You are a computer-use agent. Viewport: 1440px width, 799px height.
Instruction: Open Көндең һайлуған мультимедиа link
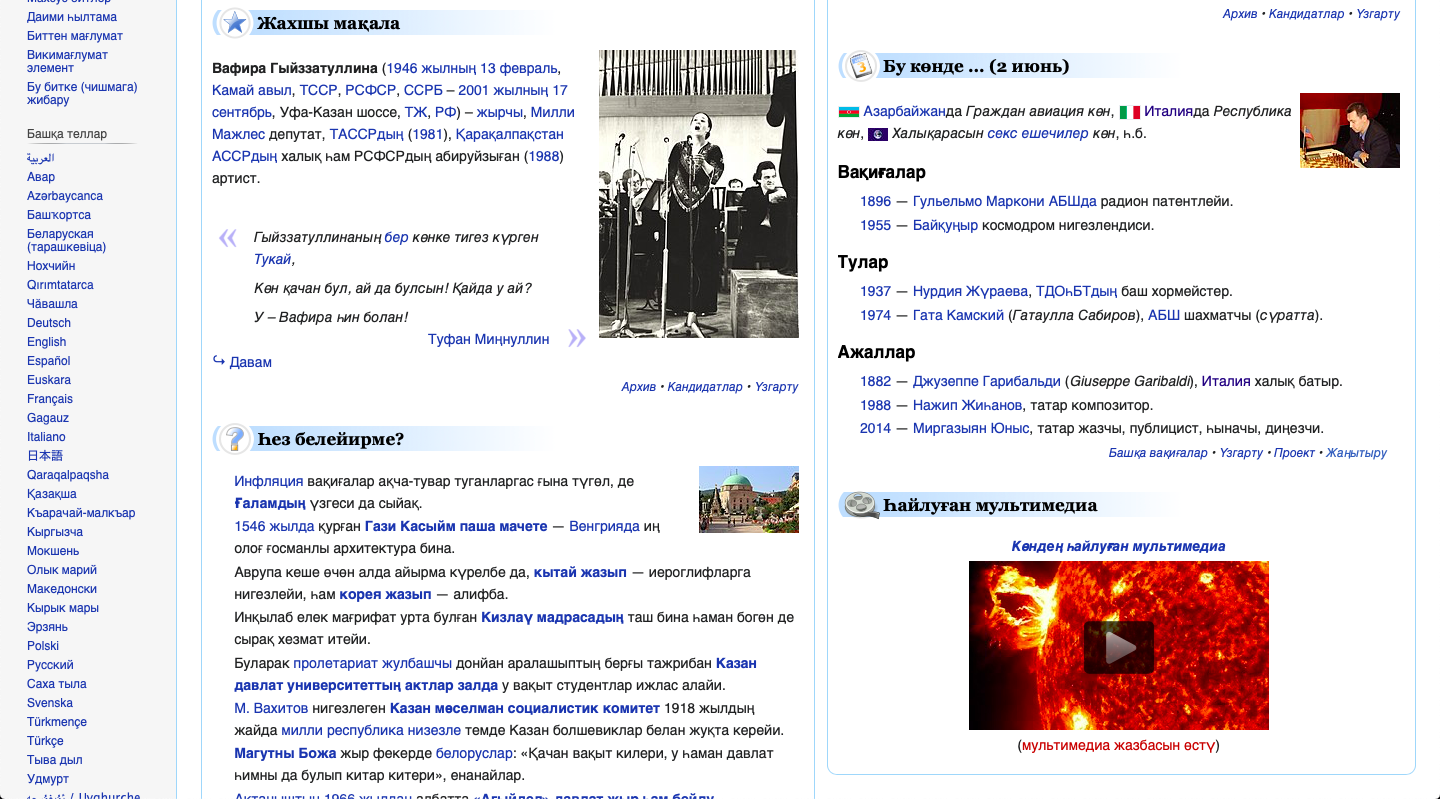point(1118,546)
